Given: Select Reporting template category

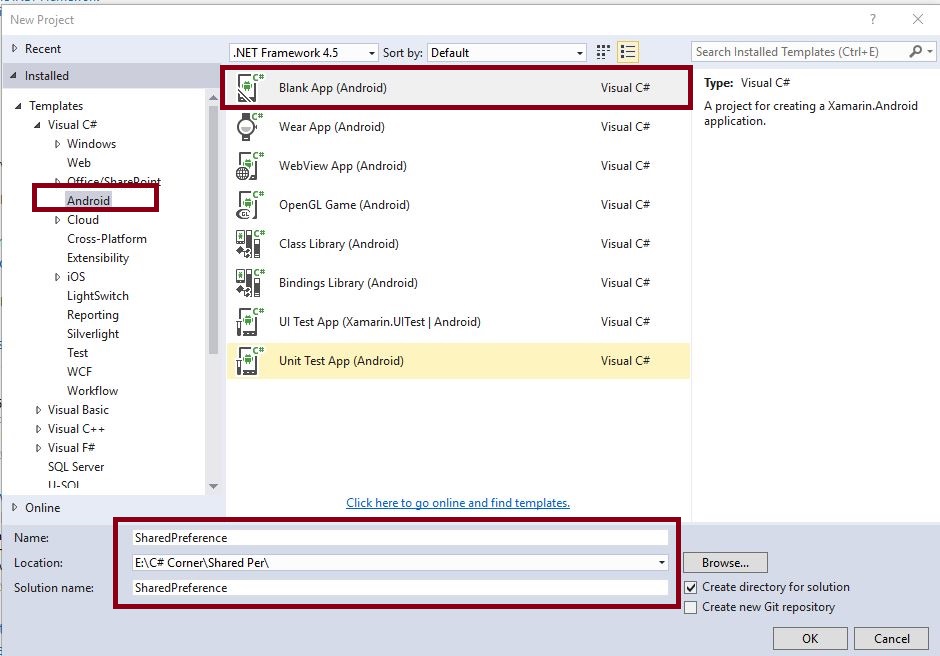Looking at the screenshot, I should 93,315.
